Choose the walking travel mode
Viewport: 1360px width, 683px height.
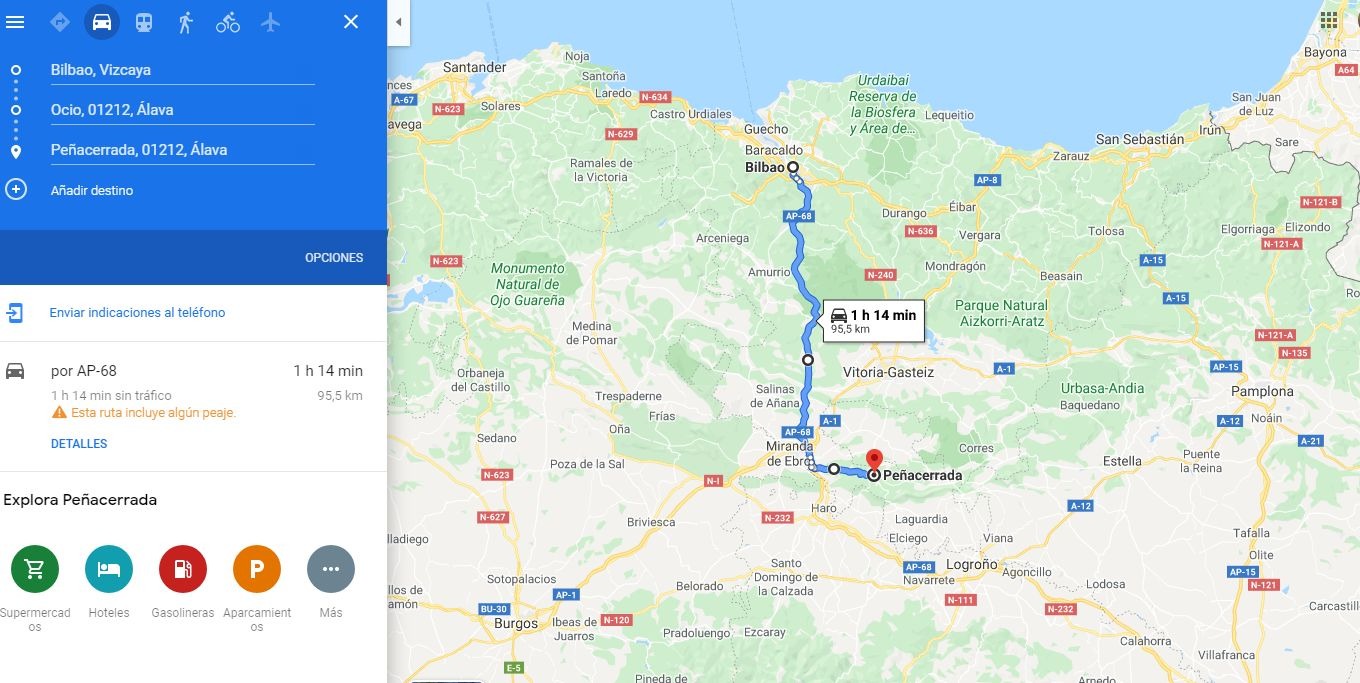click(186, 22)
